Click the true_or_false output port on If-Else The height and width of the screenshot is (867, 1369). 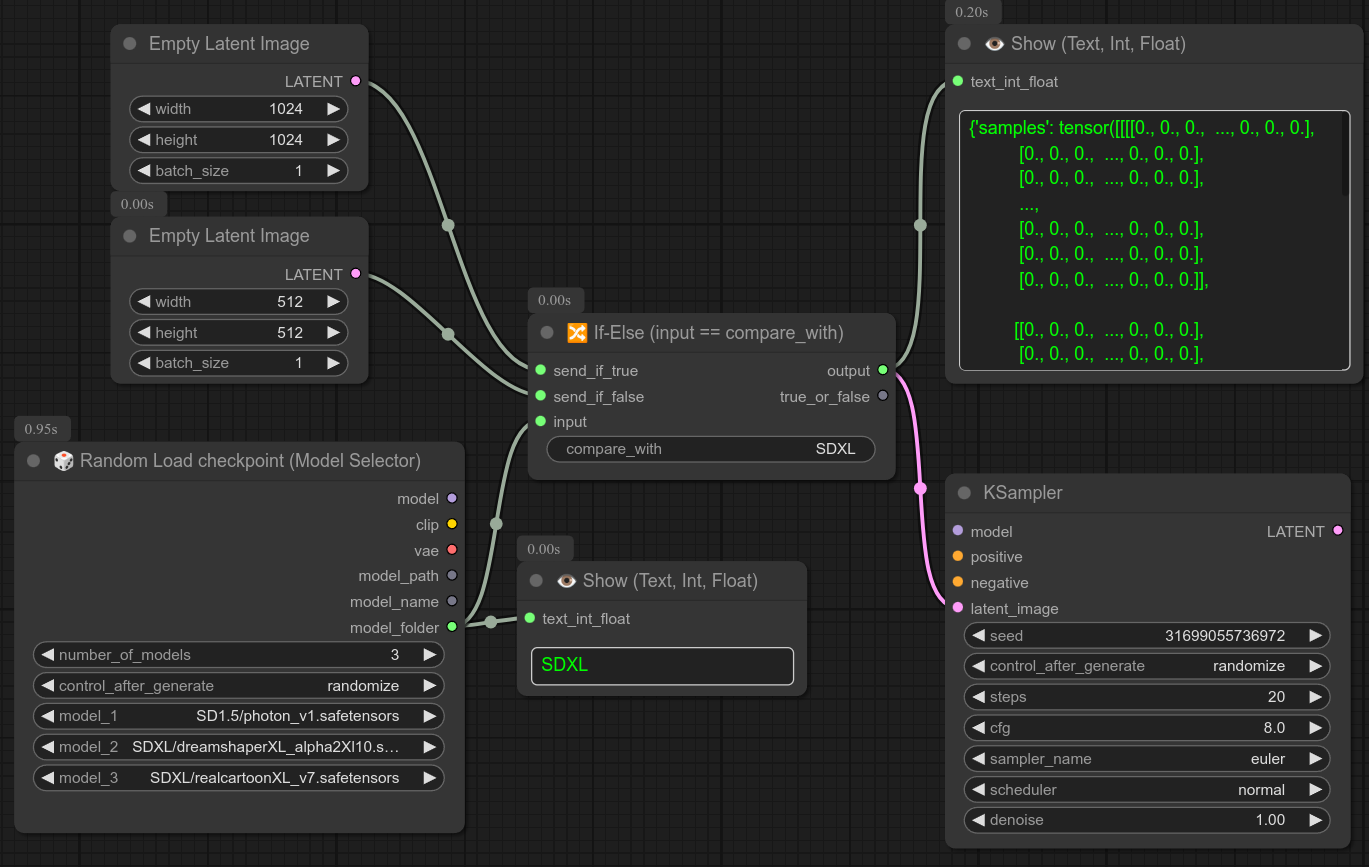tap(882, 396)
